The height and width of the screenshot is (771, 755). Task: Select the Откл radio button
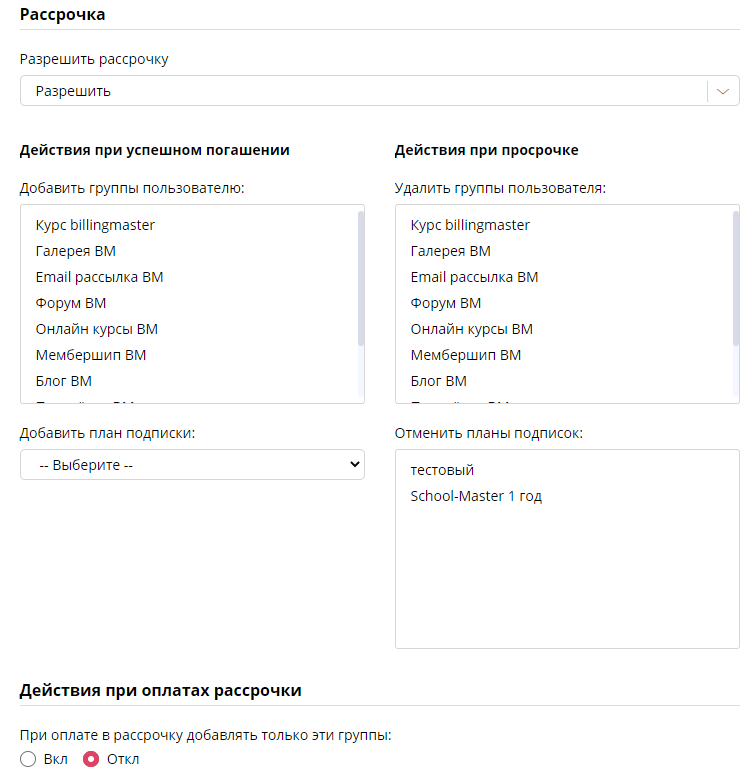(91, 759)
